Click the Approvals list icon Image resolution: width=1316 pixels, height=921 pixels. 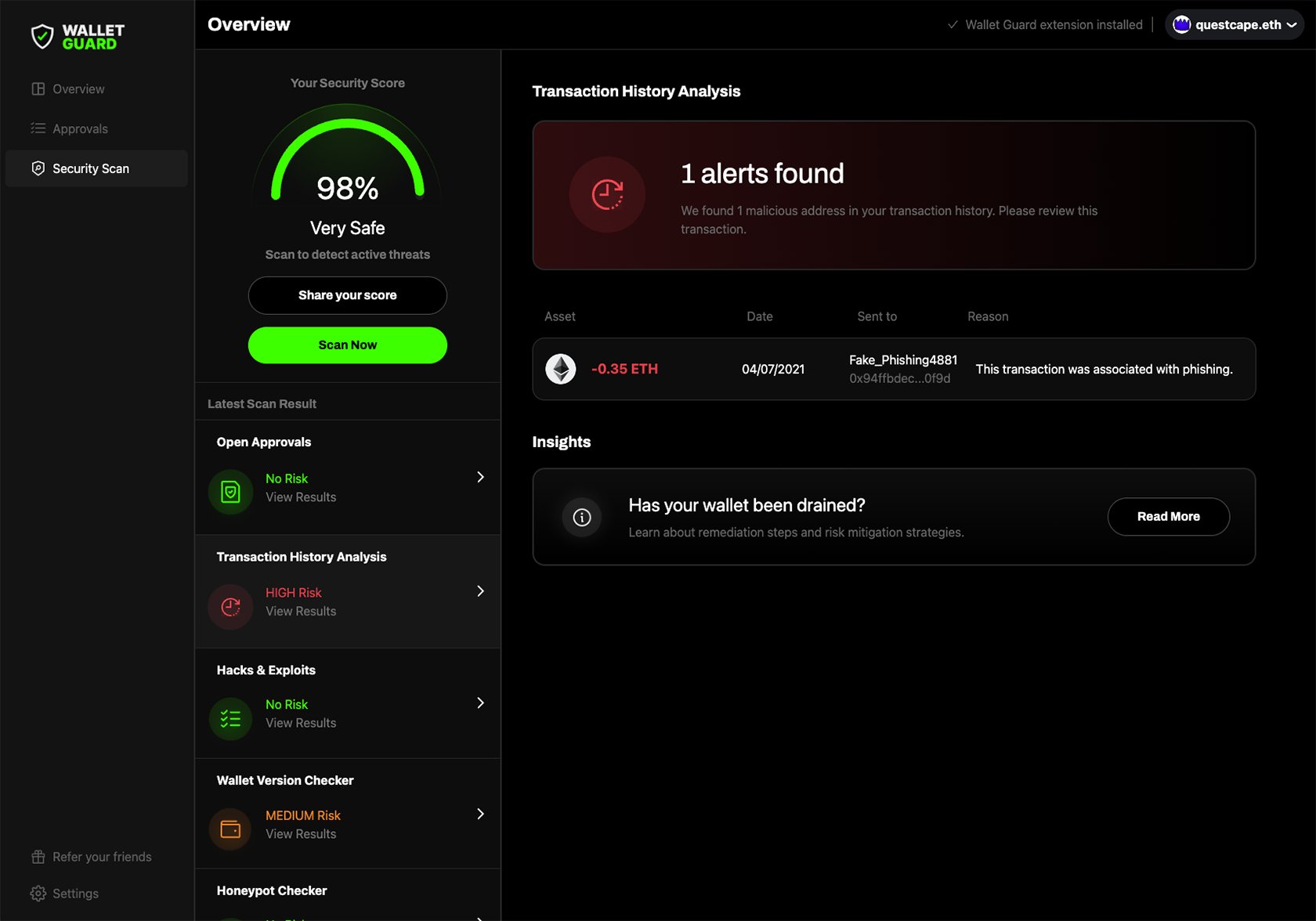(38, 128)
